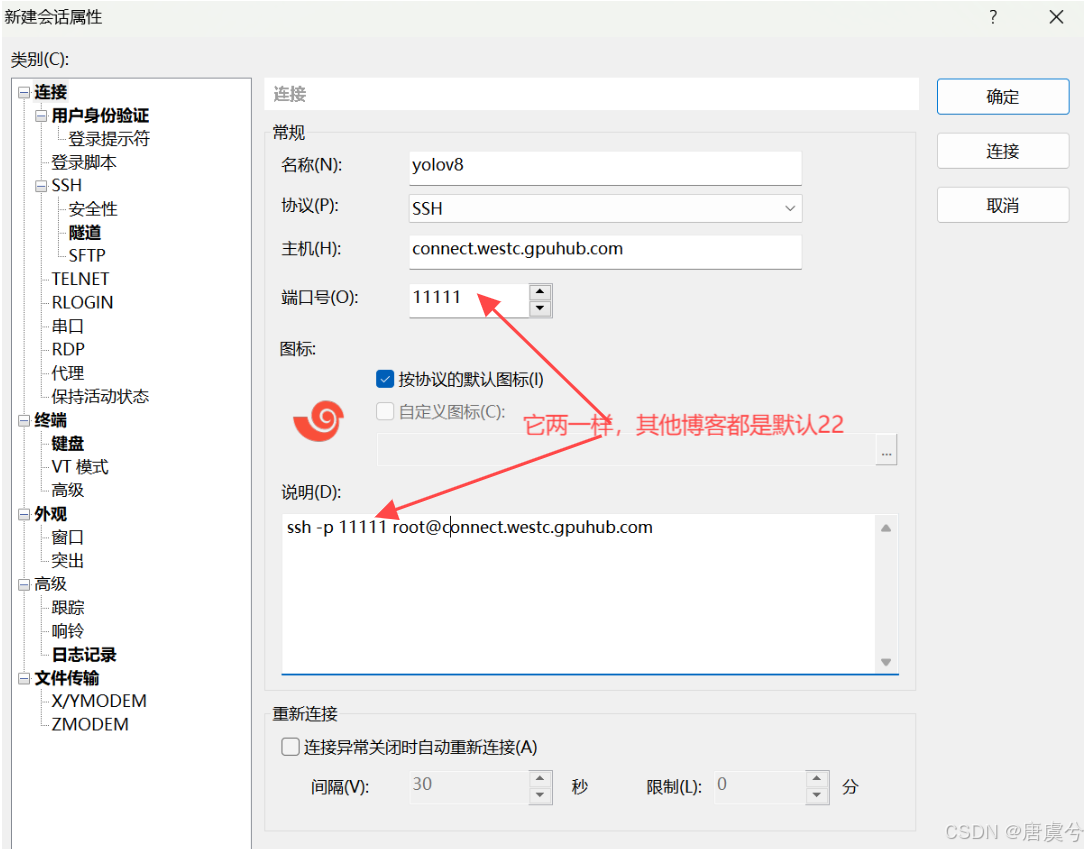Screen dimensions: 1088x849
Task: Increase port number with up arrow
Action: (540, 291)
